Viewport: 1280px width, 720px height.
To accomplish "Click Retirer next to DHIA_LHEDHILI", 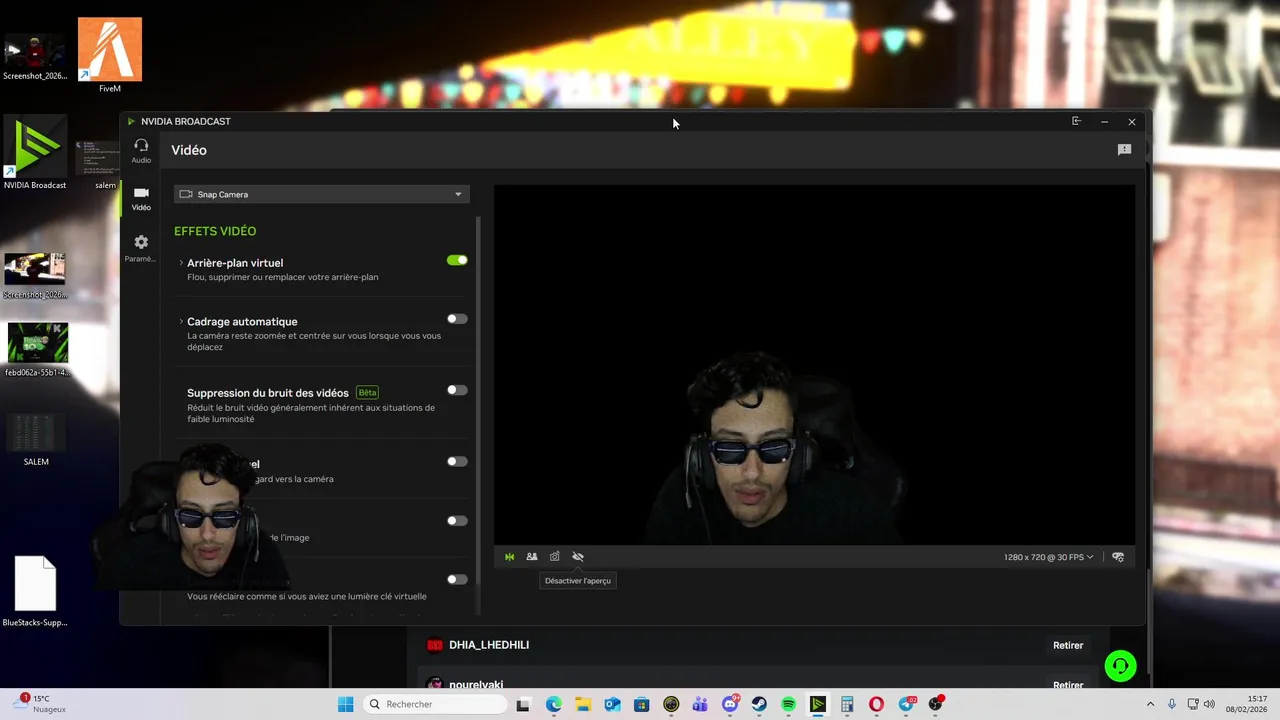I will coord(1068,646).
